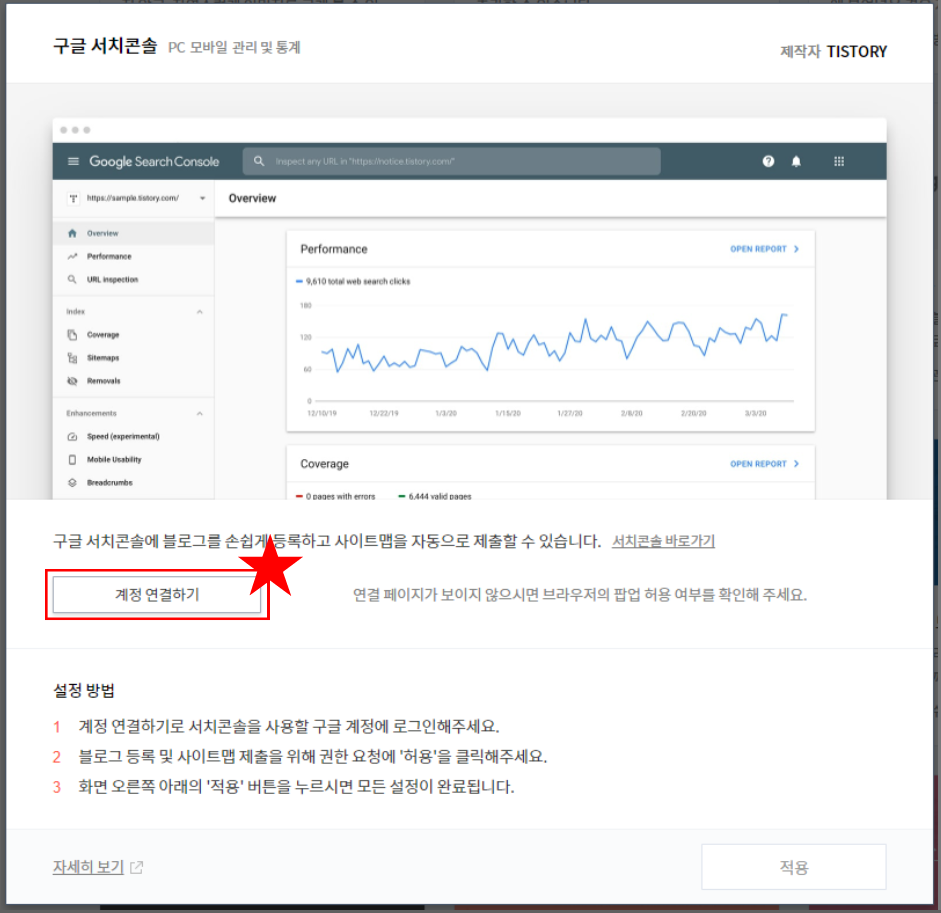Click the '9,610 total web search clicks' legend
This screenshot has height=913, width=941.
click(353, 281)
